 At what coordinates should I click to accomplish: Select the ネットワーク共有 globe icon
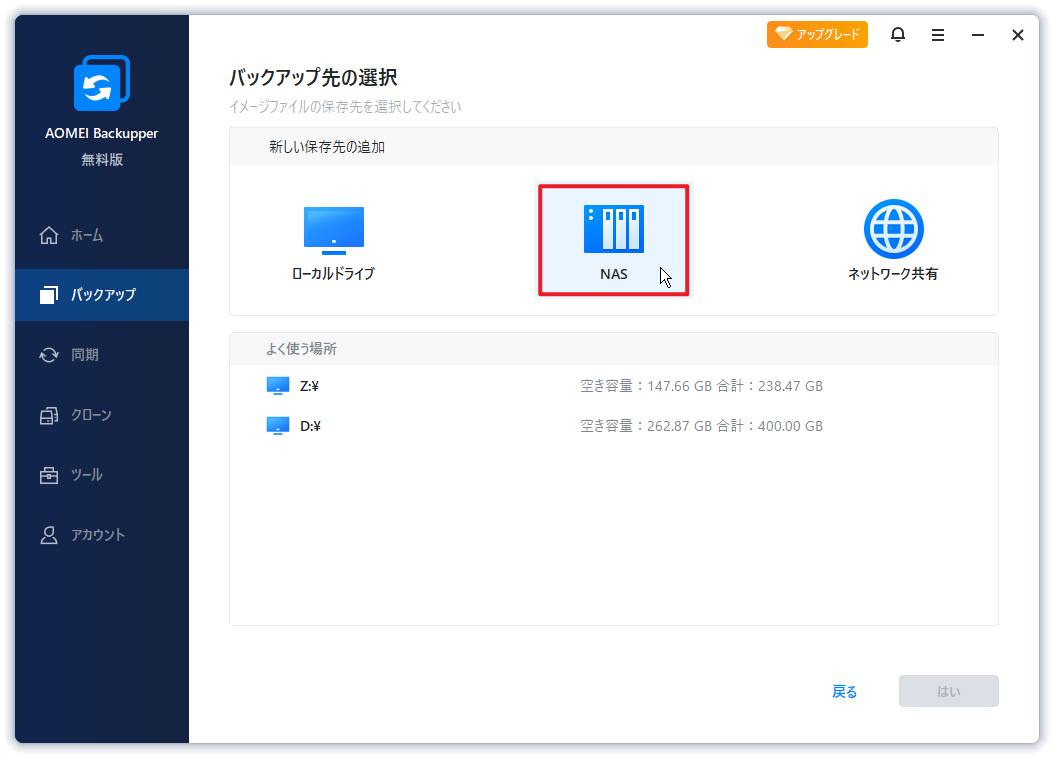coord(893,229)
